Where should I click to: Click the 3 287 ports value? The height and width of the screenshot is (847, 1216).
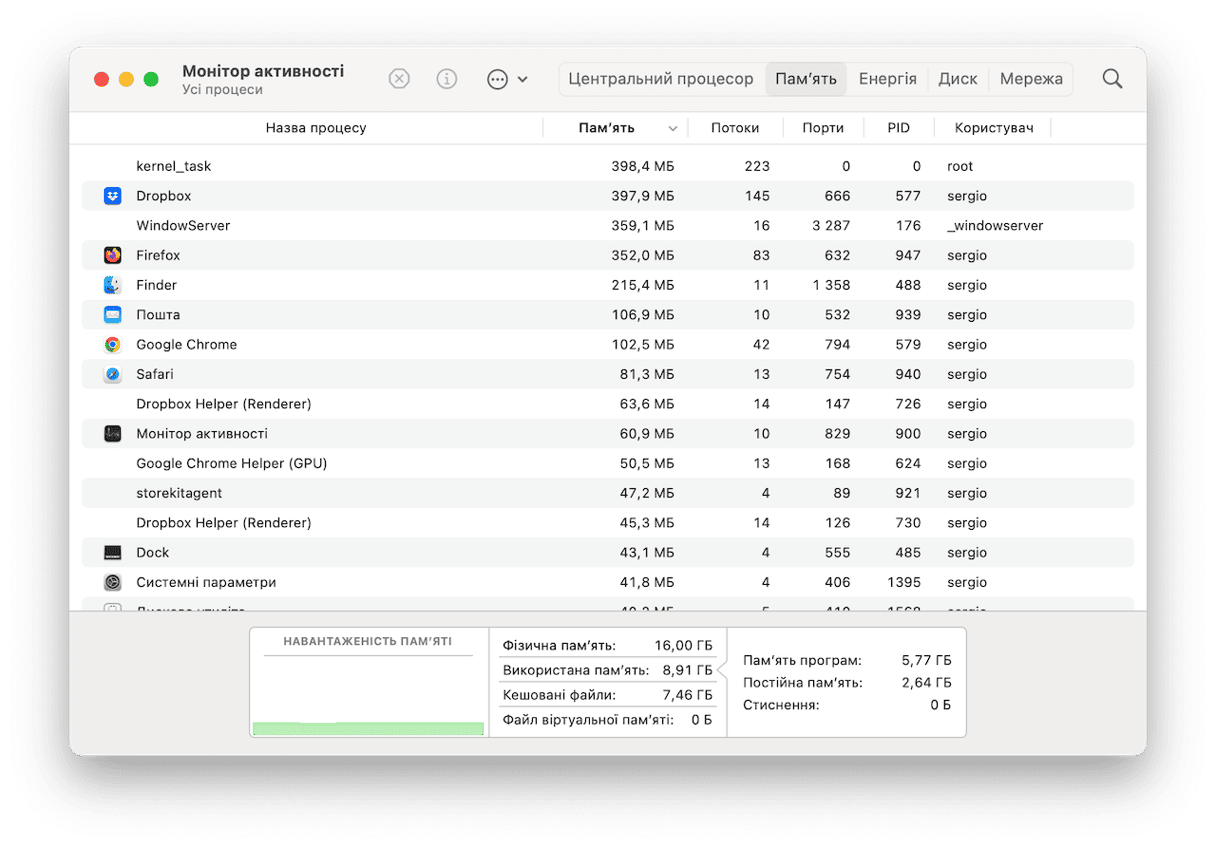tap(831, 226)
